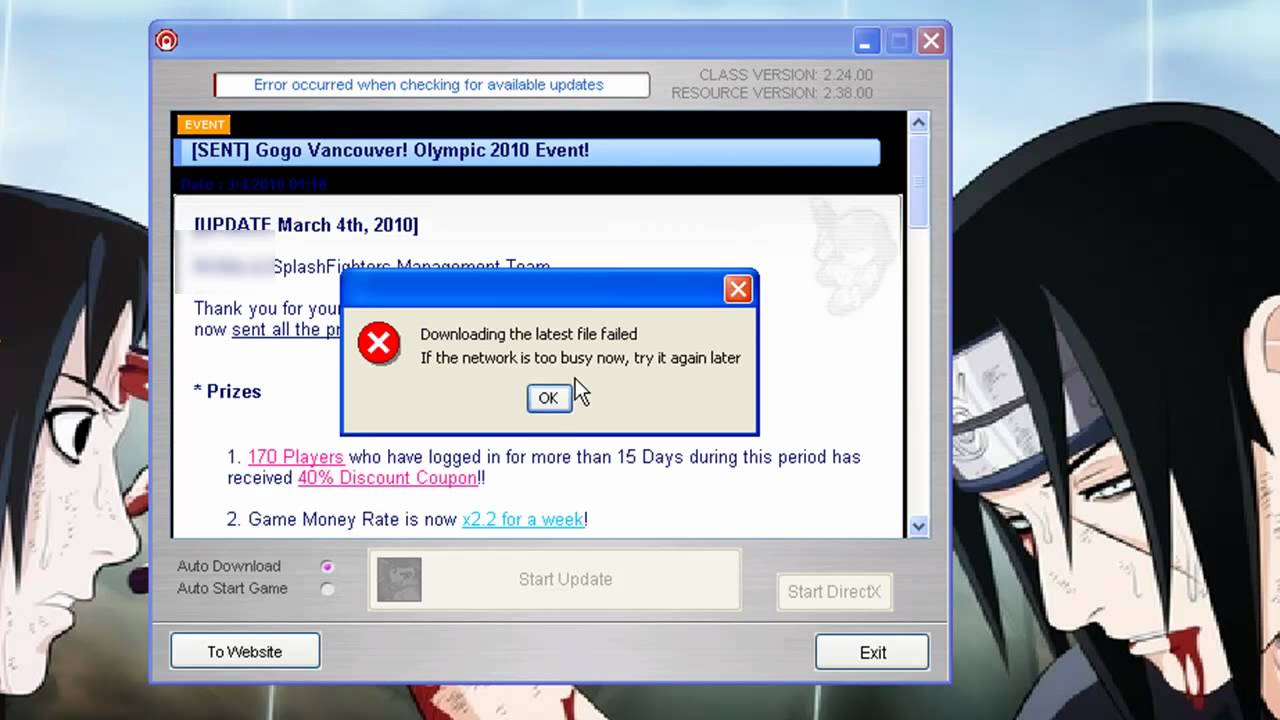The height and width of the screenshot is (720, 1280).
Task: Open the To Website button
Action: click(x=245, y=651)
